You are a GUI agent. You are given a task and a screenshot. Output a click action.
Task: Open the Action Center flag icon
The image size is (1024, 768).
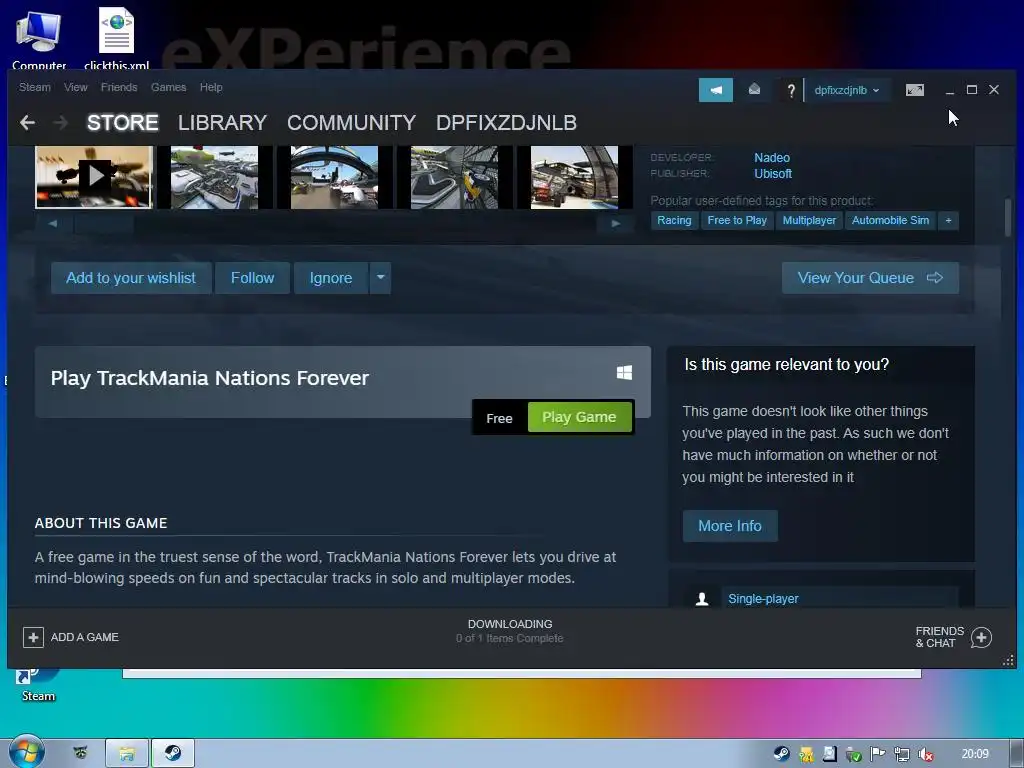click(878, 754)
